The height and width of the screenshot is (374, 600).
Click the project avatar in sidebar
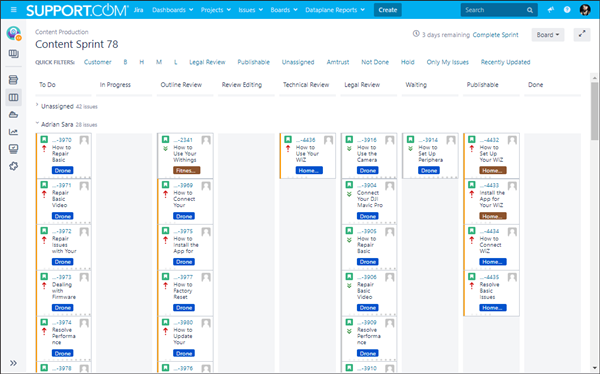pyautogui.click(x=13, y=33)
